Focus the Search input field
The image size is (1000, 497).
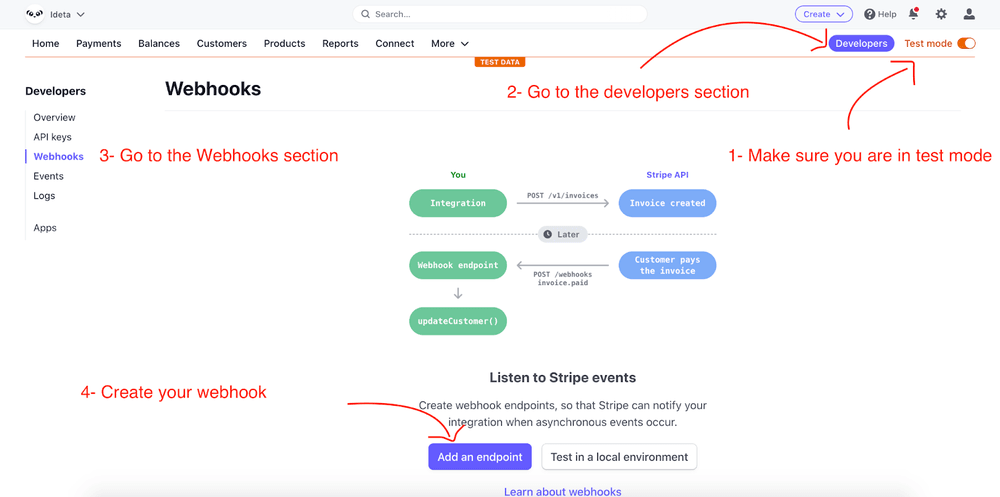pos(500,14)
